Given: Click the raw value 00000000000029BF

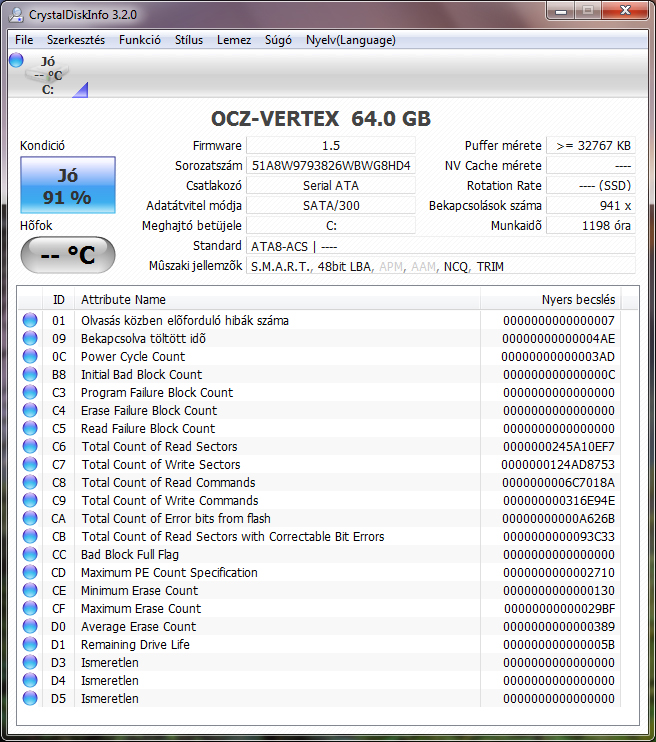Looking at the screenshot, I should pyautogui.click(x=559, y=608).
